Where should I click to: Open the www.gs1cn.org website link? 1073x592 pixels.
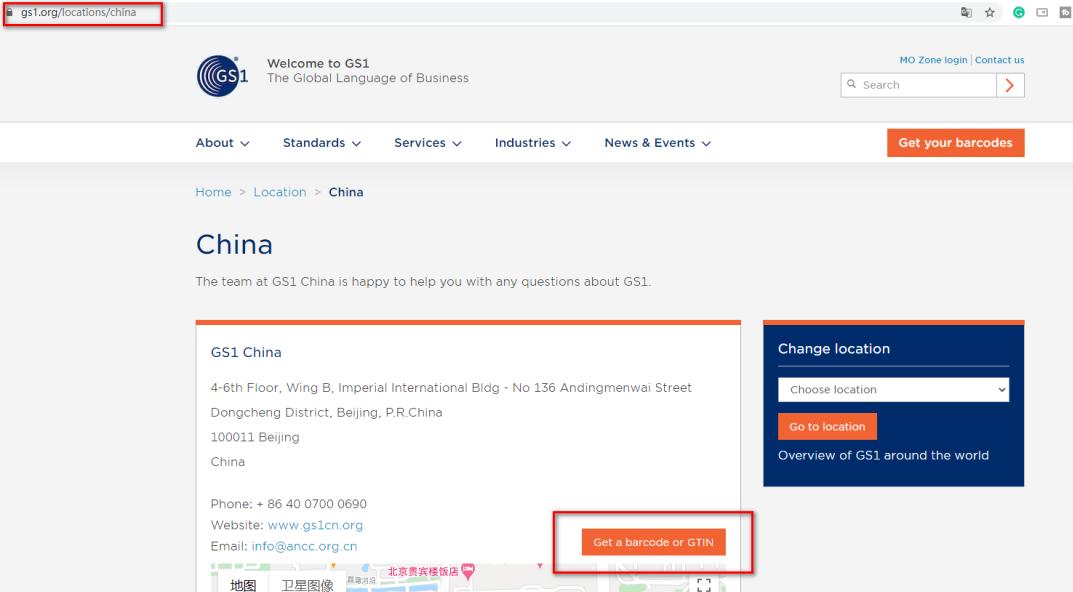[315, 525]
